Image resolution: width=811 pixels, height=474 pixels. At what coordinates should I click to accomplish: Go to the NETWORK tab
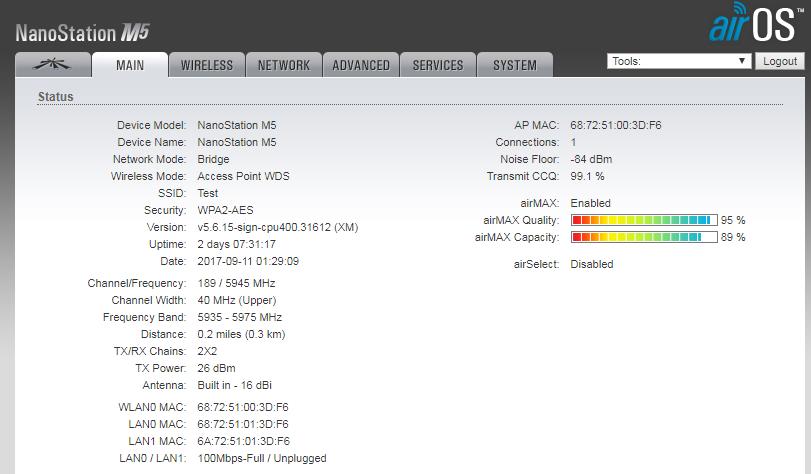[283, 65]
